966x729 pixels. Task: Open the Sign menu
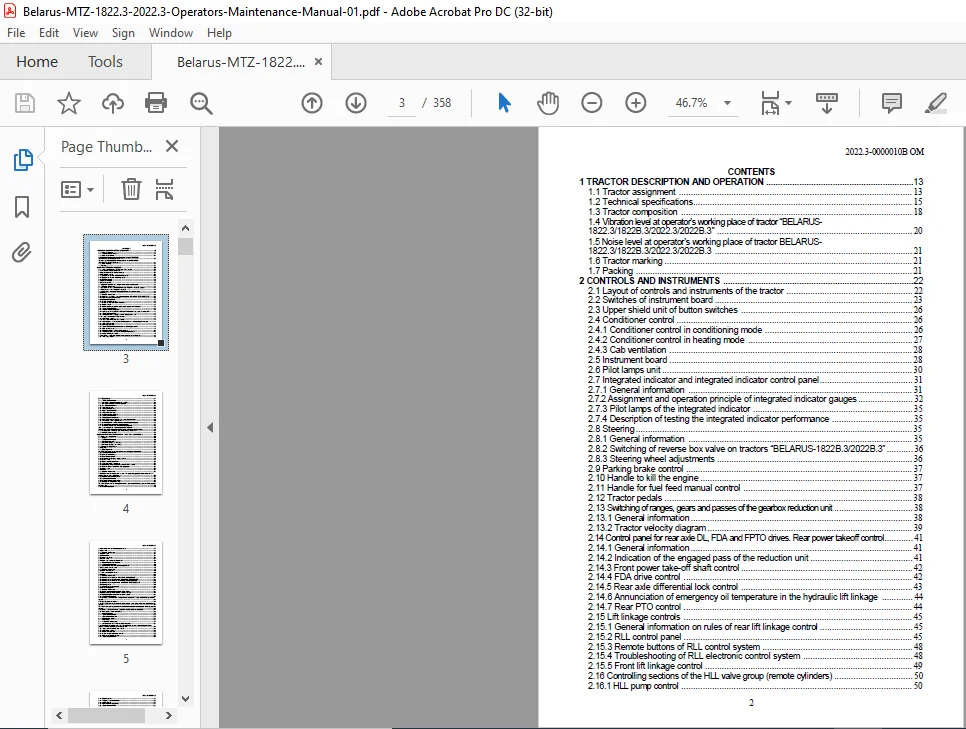coord(123,33)
